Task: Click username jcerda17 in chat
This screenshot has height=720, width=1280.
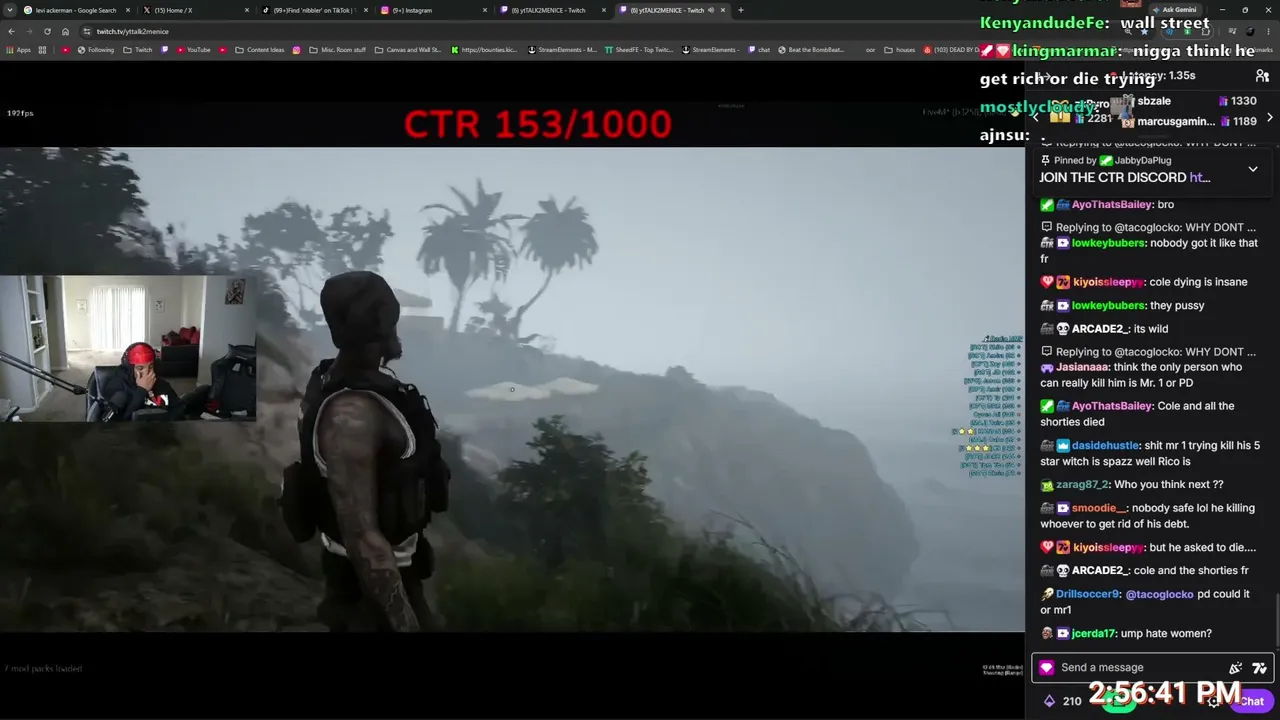Action: 1093,634
